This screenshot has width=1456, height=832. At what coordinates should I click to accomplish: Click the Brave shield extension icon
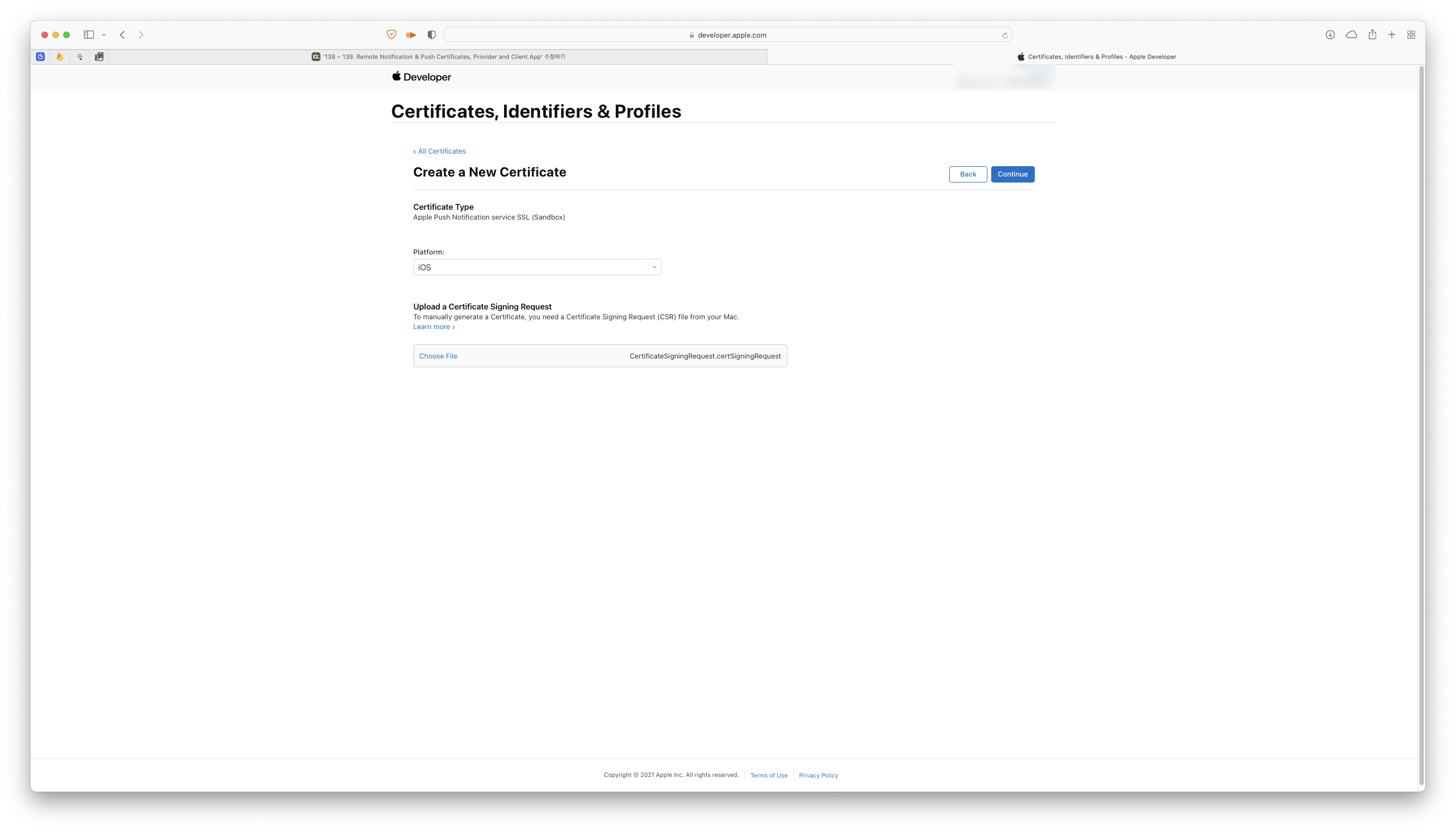[x=391, y=35]
